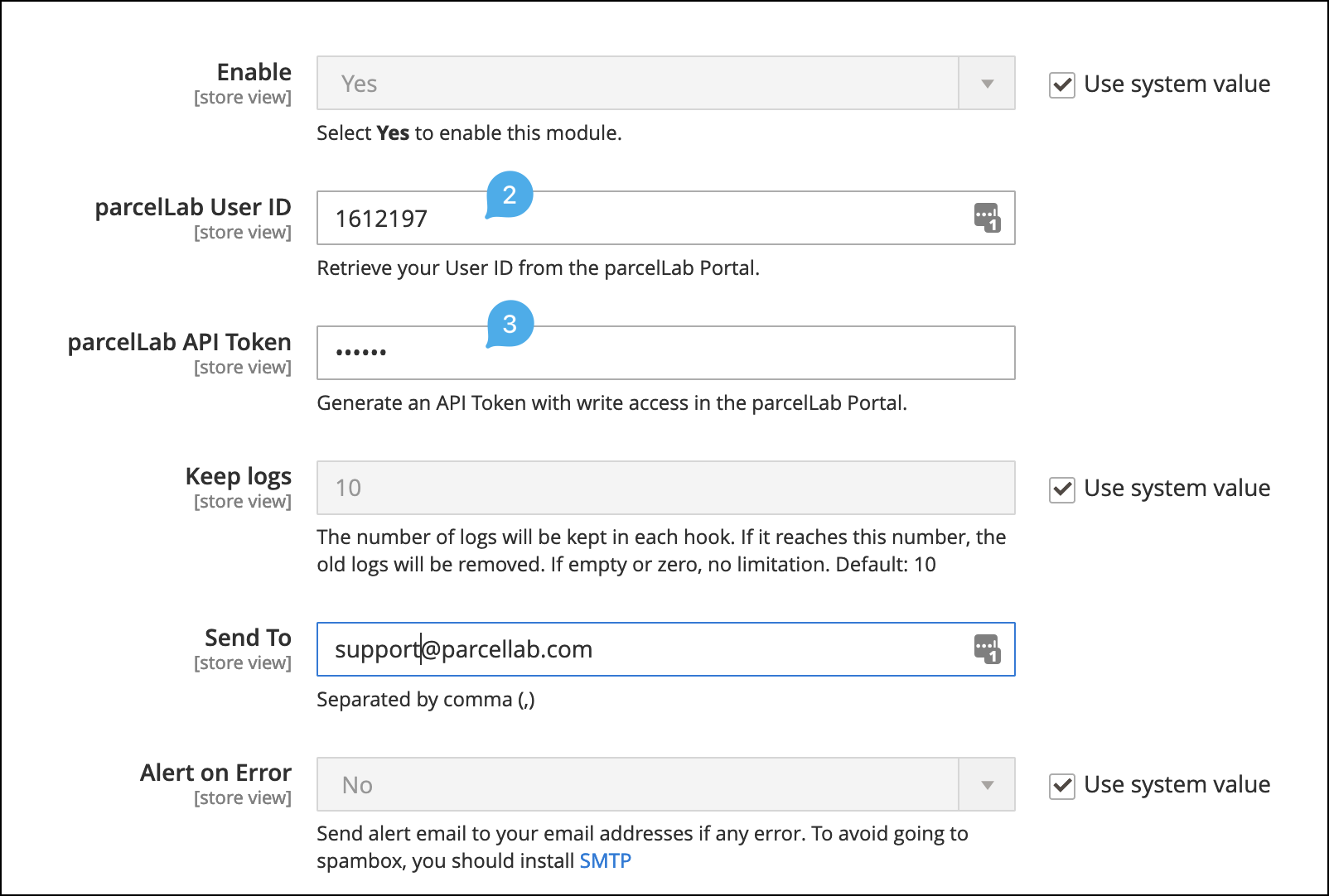1329x896 pixels.
Task: Expand the Alert on Error dropdown
Action: point(636,784)
